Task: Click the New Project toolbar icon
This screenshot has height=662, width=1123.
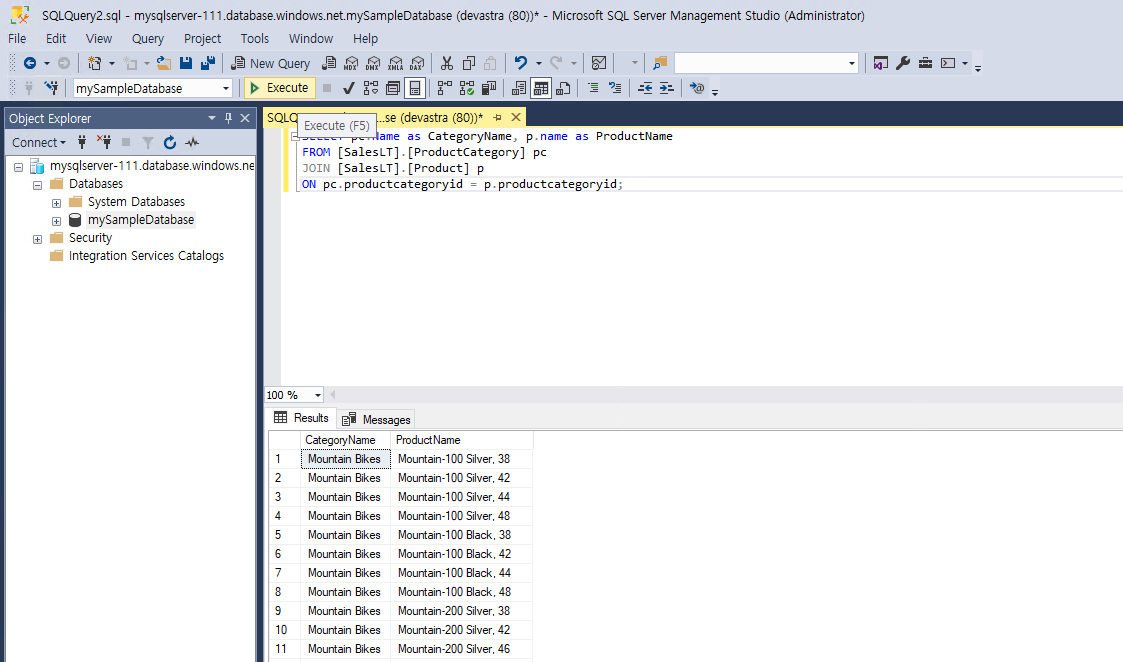Action: pyautogui.click(x=94, y=63)
